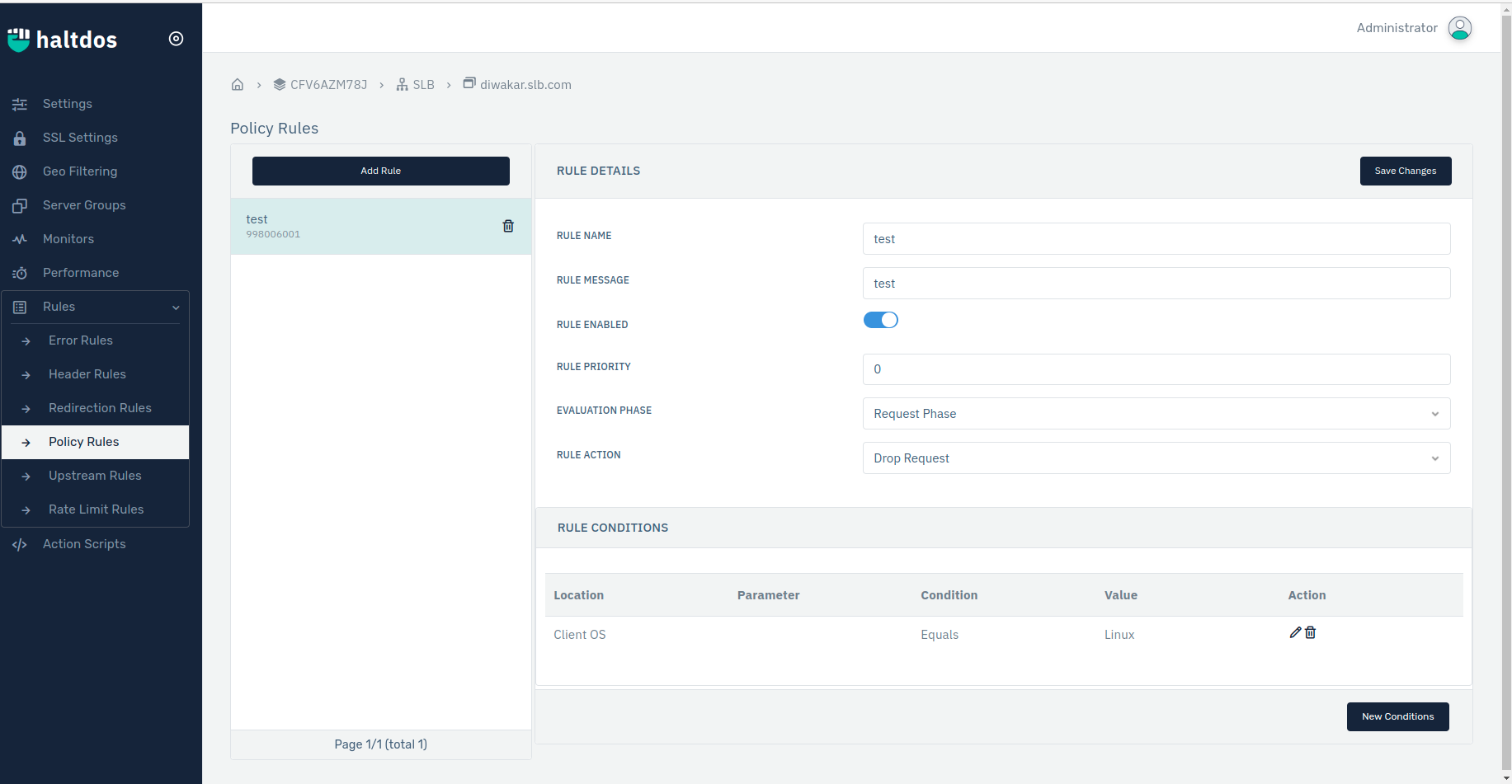Click the New Conditions button

point(1398,716)
